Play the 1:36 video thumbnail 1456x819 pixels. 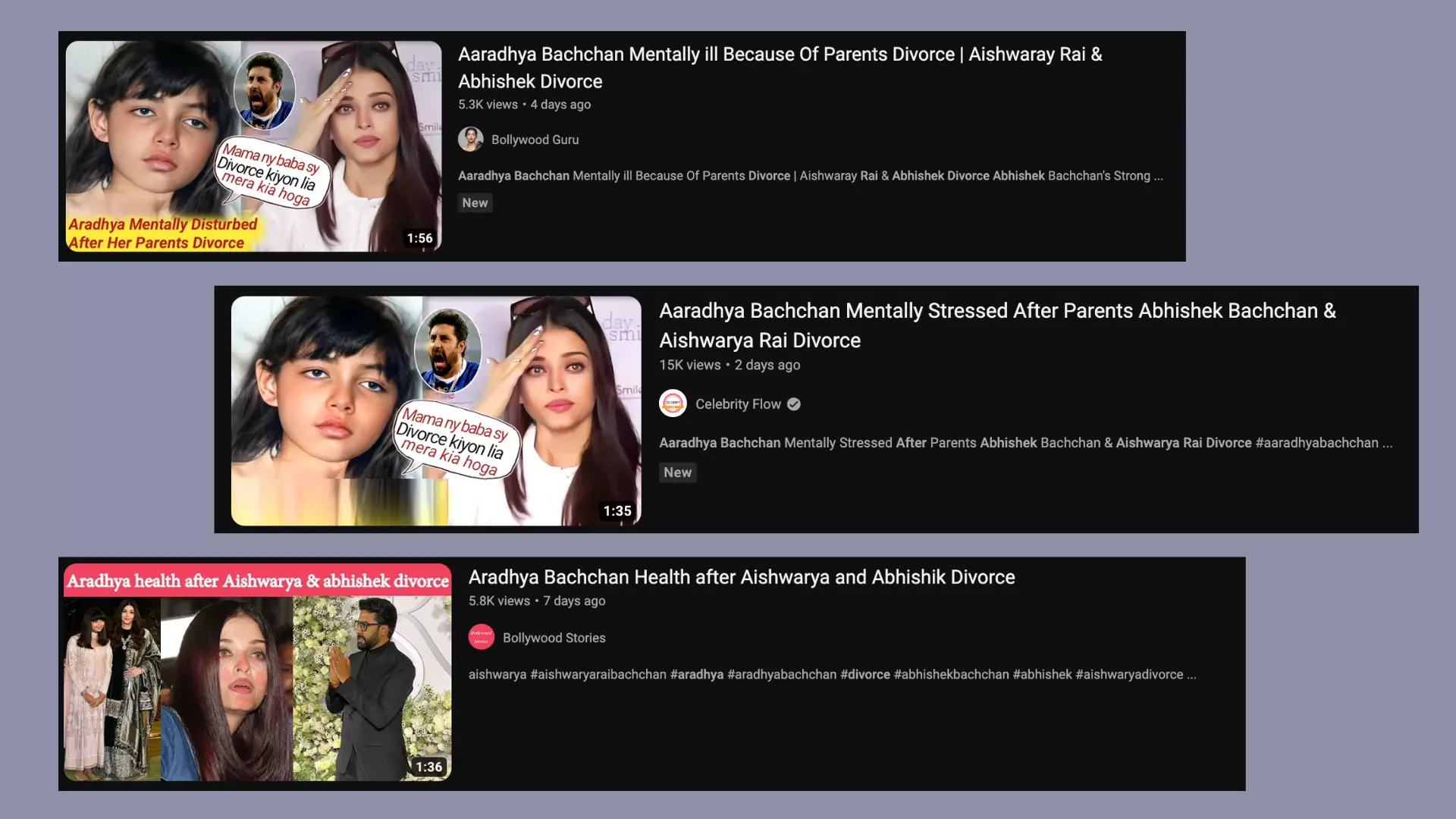point(257,672)
